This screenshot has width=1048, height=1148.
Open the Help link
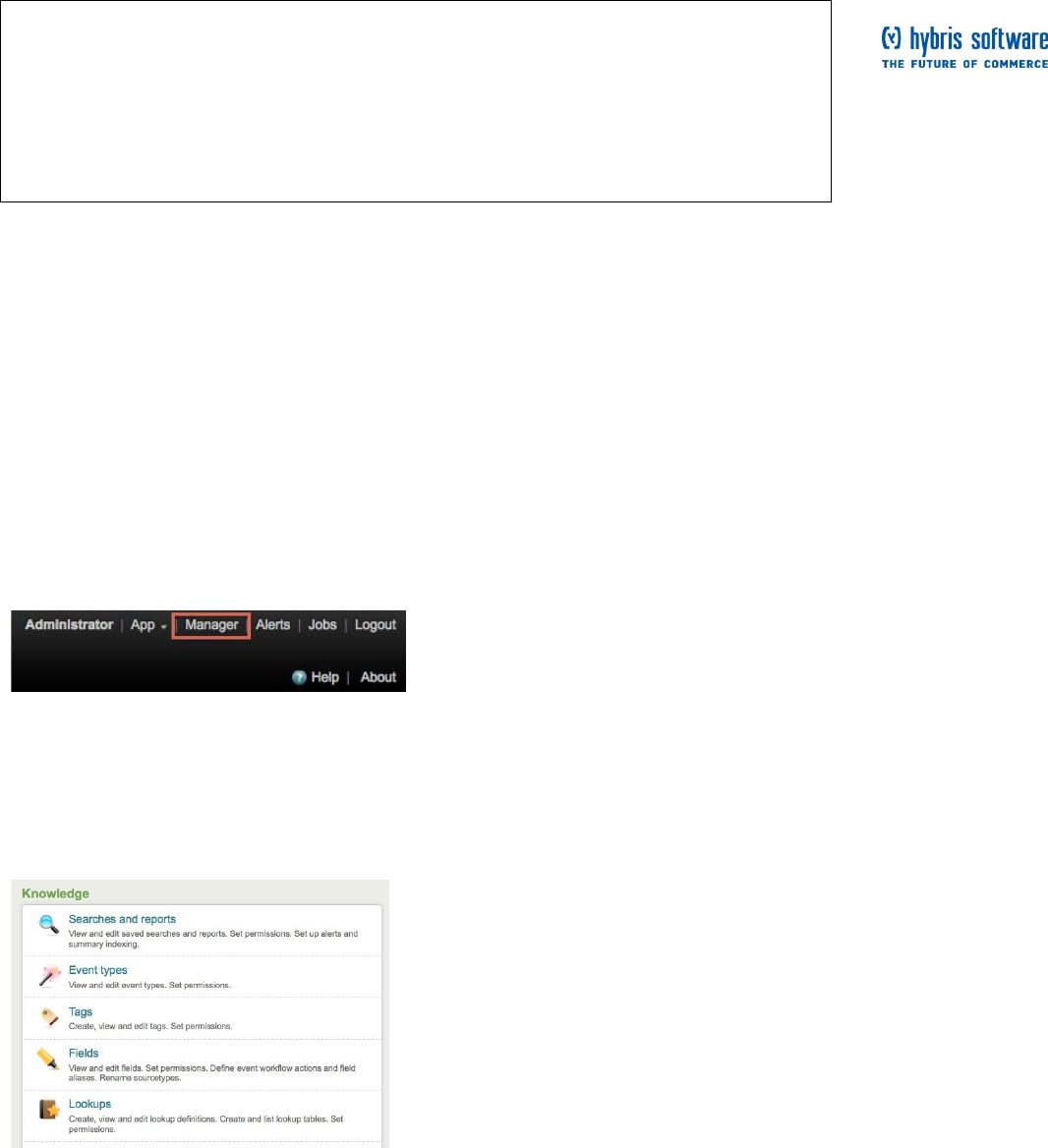324,677
